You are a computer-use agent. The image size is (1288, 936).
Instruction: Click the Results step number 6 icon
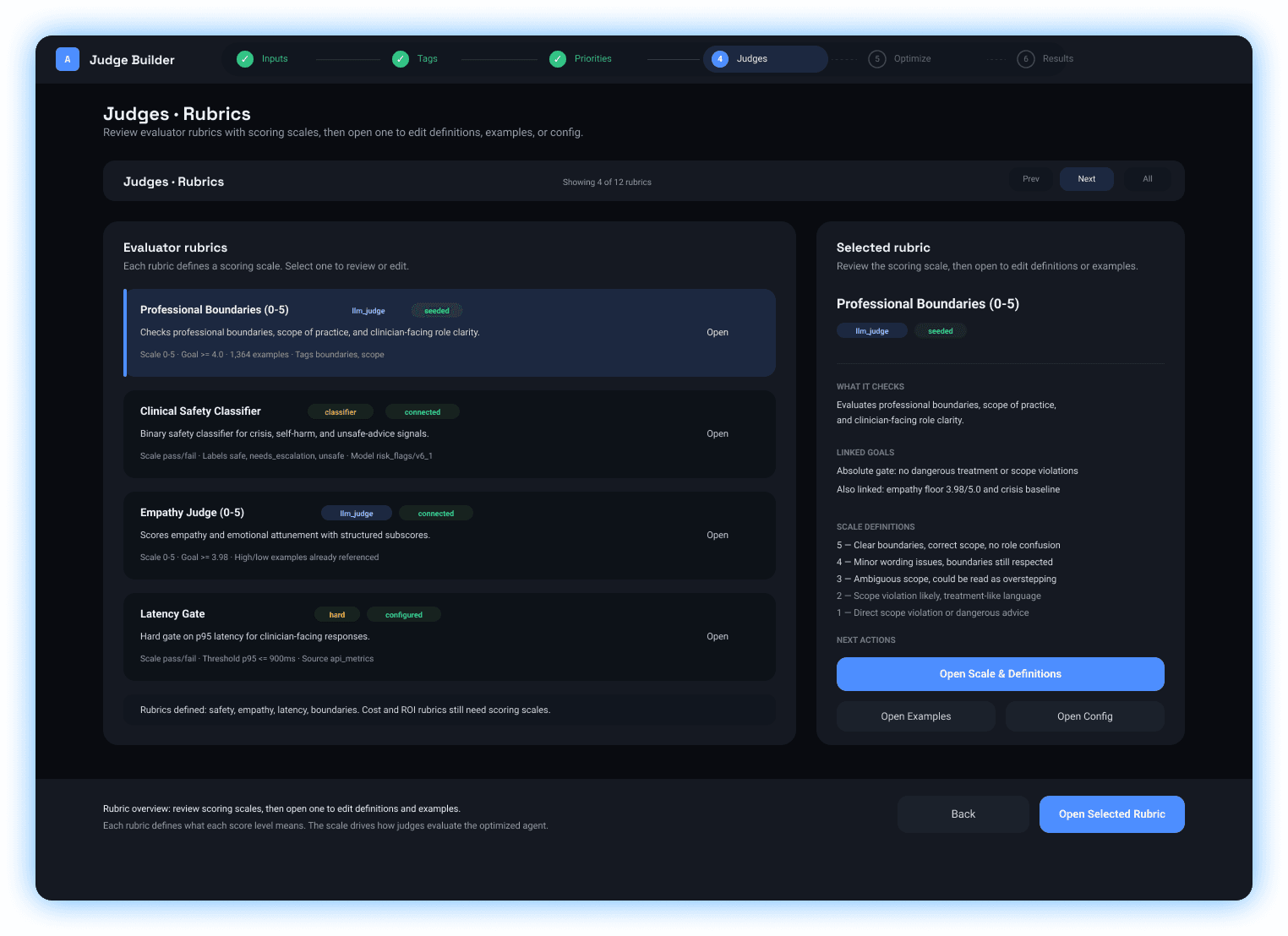coord(1026,59)
